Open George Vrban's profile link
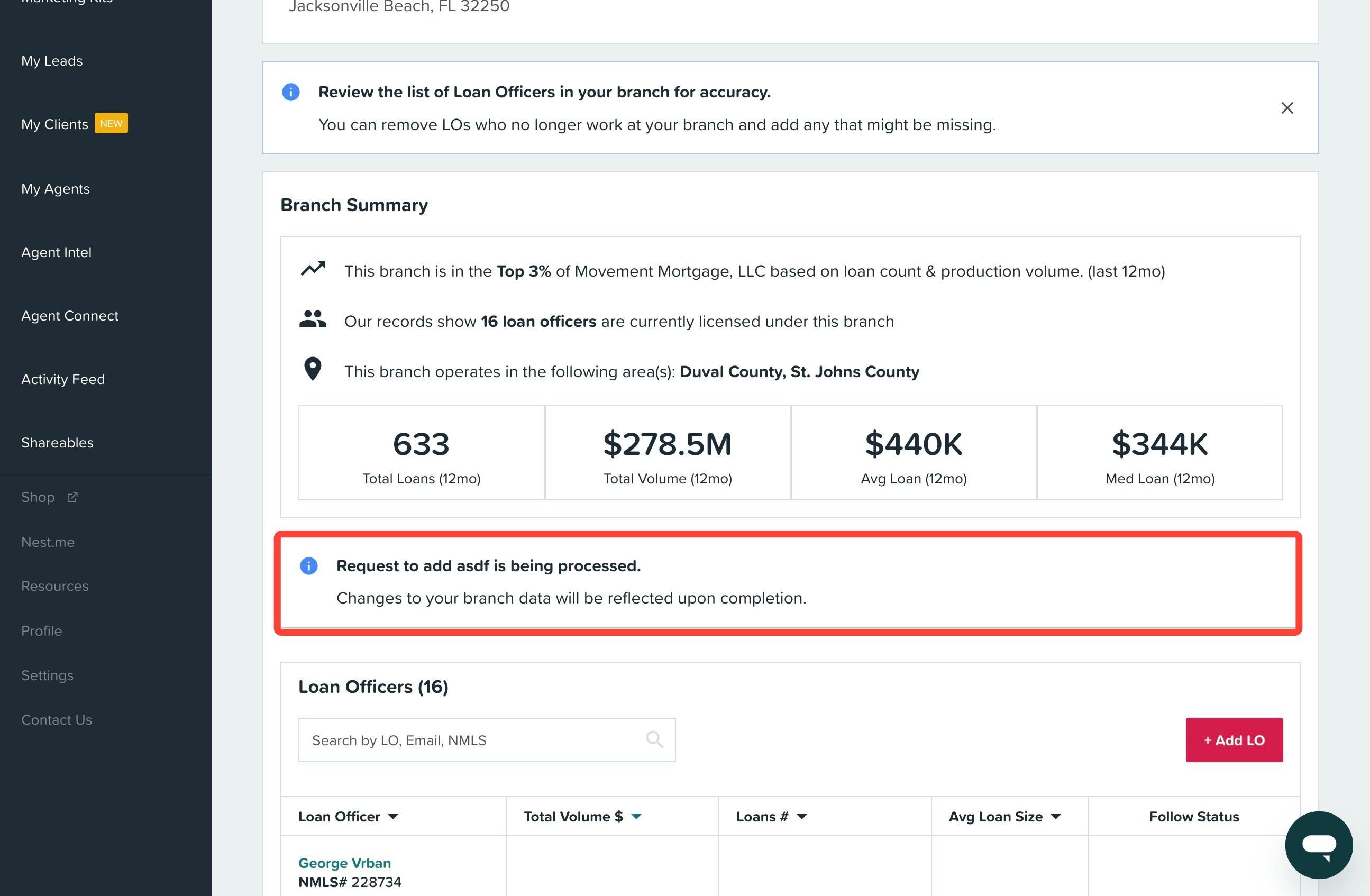This screenshot has width=1370, height=896. 344,863
